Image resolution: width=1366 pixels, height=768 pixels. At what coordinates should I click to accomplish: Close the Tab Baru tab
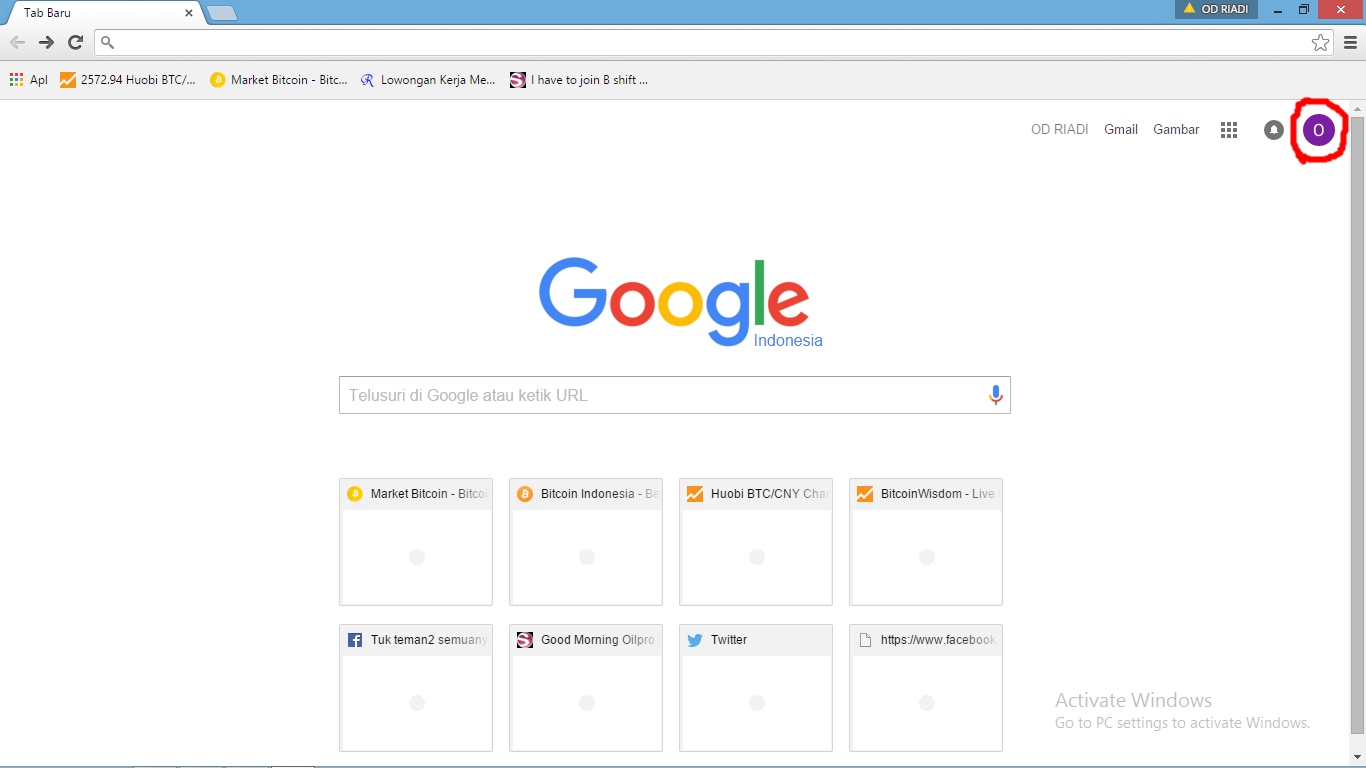pos(189,13)
